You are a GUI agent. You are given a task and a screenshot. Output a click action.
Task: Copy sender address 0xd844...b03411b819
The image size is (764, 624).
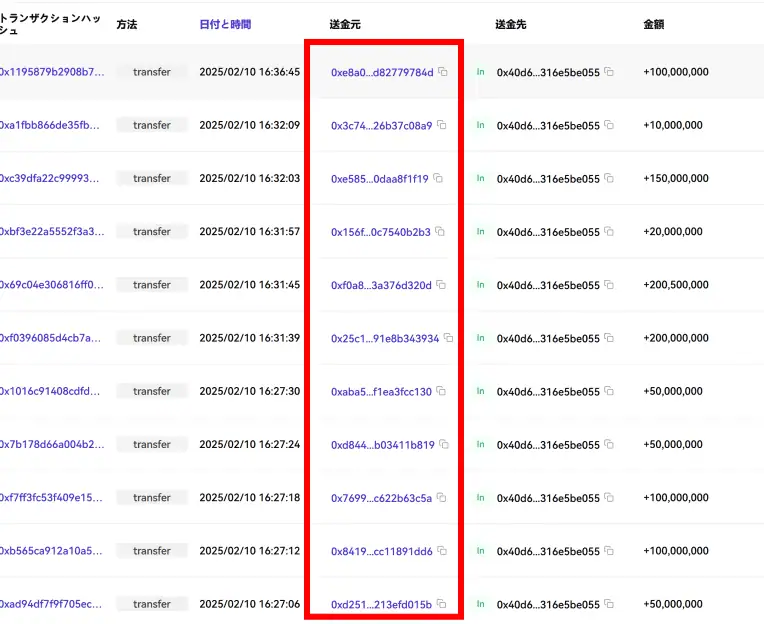pos(444,444)
